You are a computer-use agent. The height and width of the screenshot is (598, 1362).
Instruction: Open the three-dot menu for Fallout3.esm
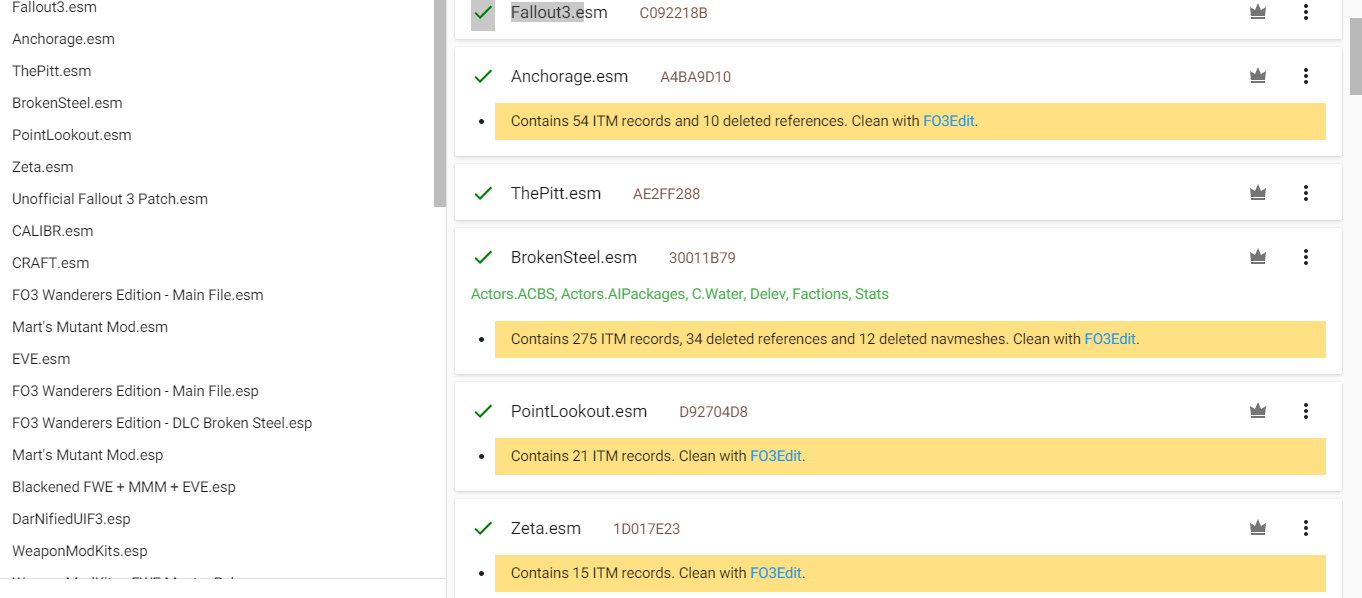point(1306,12)
